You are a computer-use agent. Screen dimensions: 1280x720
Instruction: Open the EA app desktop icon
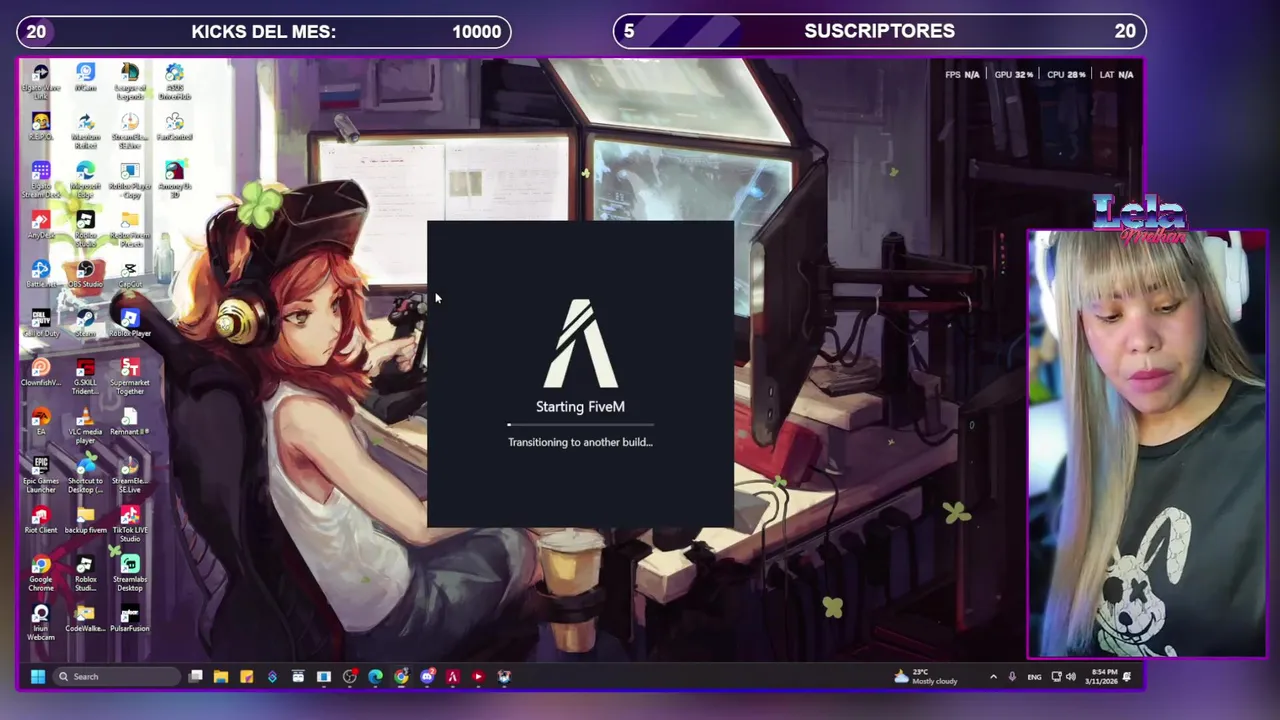point(40,421)
